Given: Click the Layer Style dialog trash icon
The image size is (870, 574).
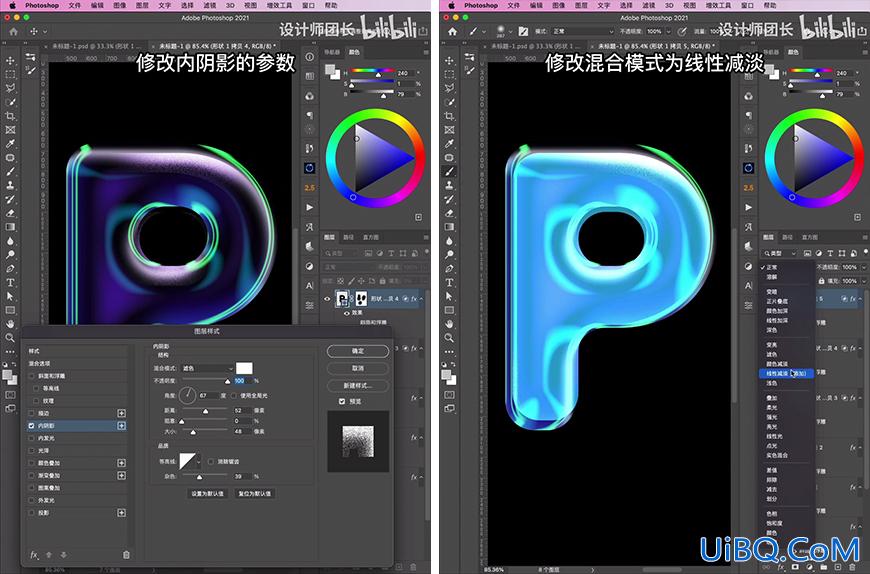Looking at the screenshot, I should (126, 555).
